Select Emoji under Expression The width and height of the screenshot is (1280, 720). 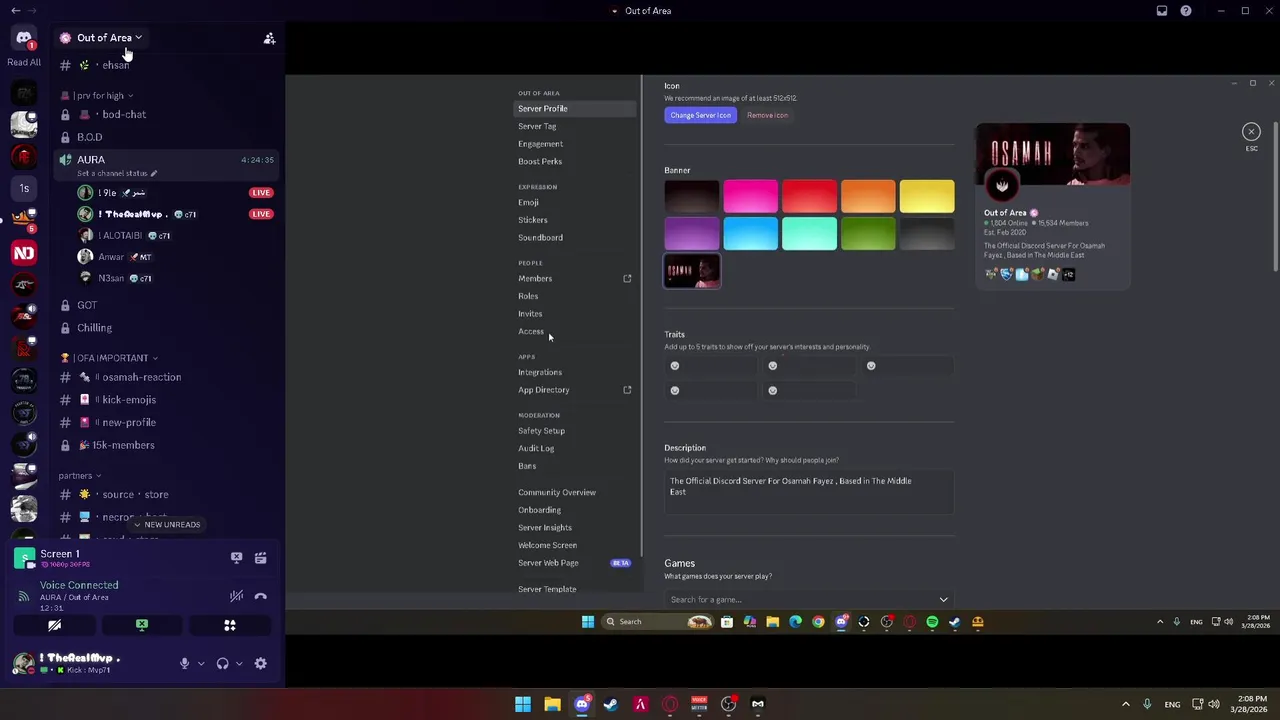[x=528, y=202]
